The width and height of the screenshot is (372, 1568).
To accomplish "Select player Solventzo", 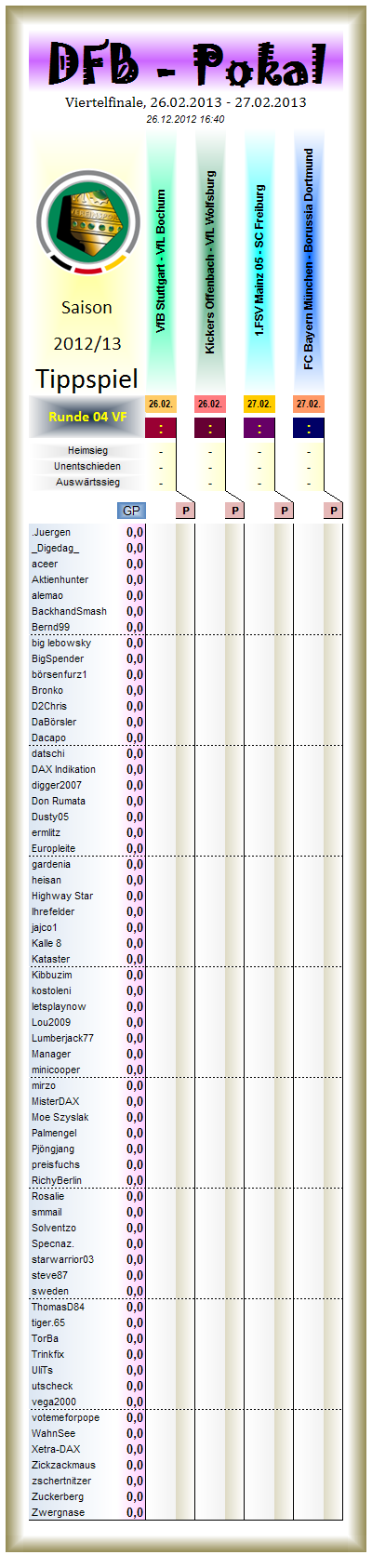I will pyautogui.click(x=54, y=1228).
